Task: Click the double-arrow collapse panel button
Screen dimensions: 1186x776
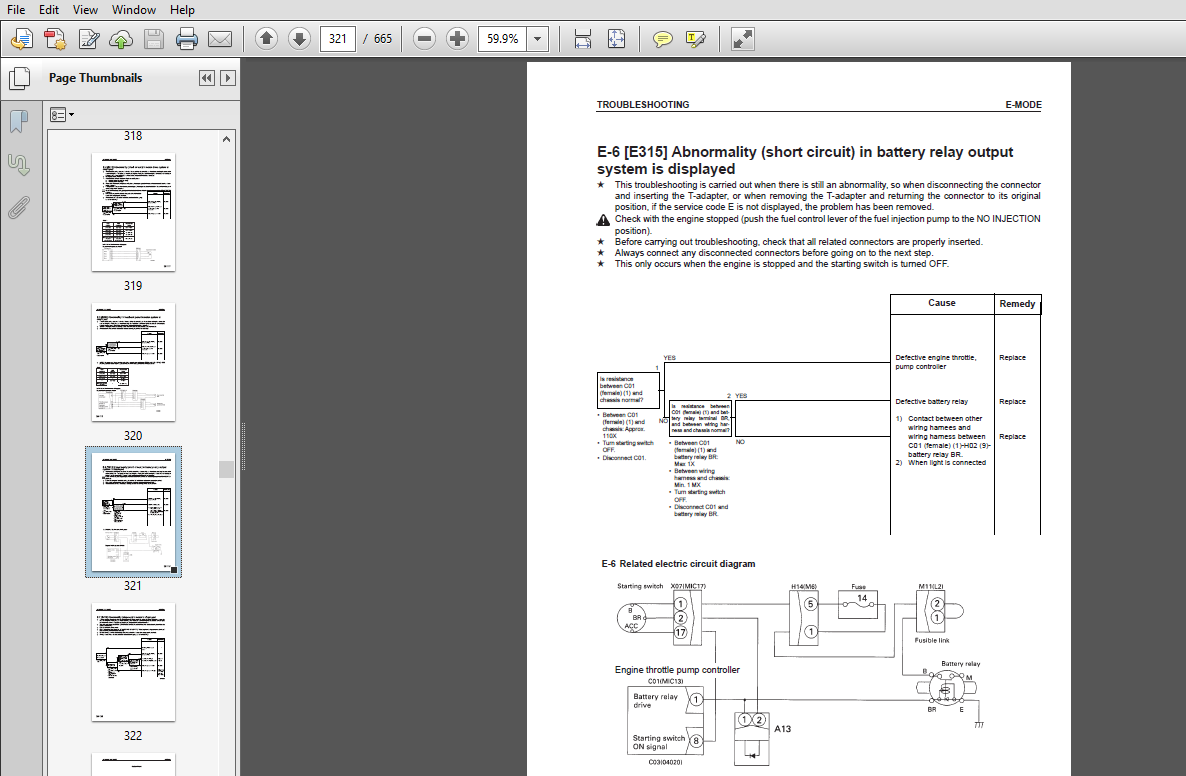Action: (206, 78)
